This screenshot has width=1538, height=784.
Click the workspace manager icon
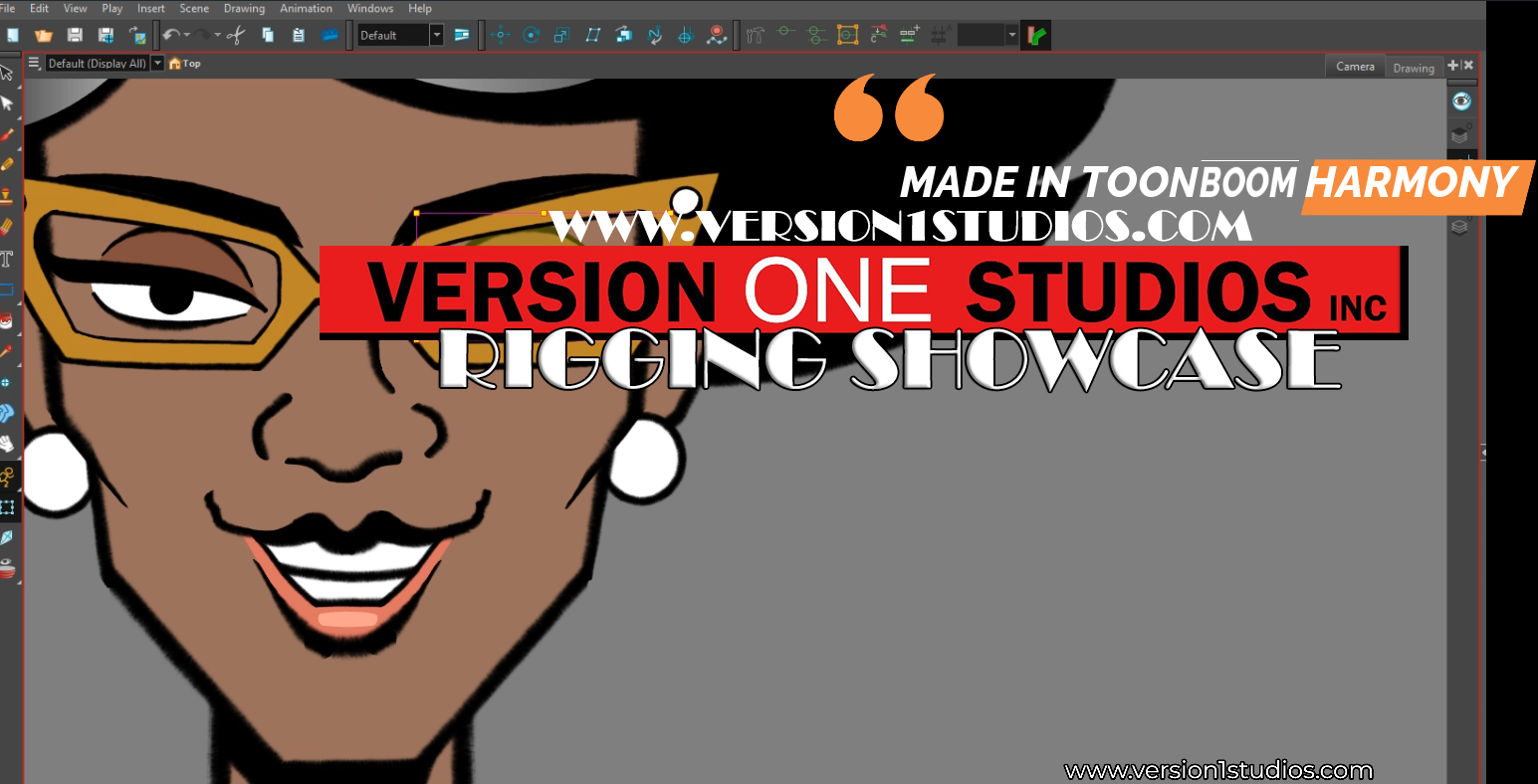462,35
